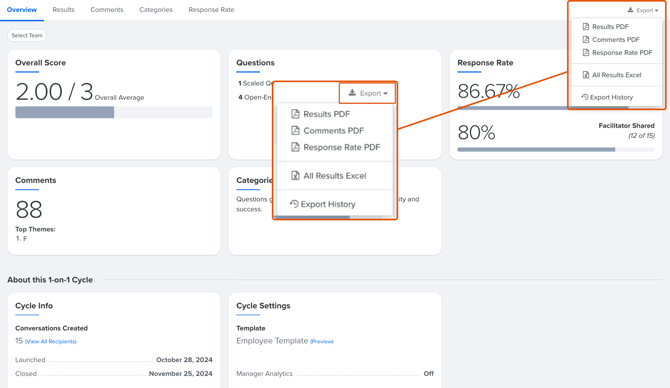Click the download icon in top-right Export button
This screenshot has width=670, height=388.
point(630,10)
